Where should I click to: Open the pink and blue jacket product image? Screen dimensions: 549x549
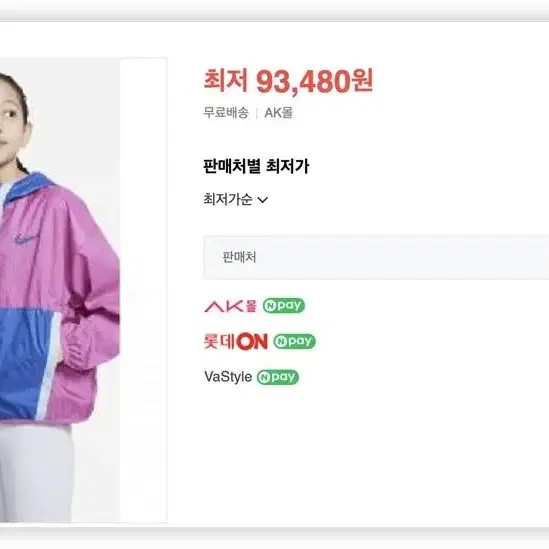coord(60,291)
